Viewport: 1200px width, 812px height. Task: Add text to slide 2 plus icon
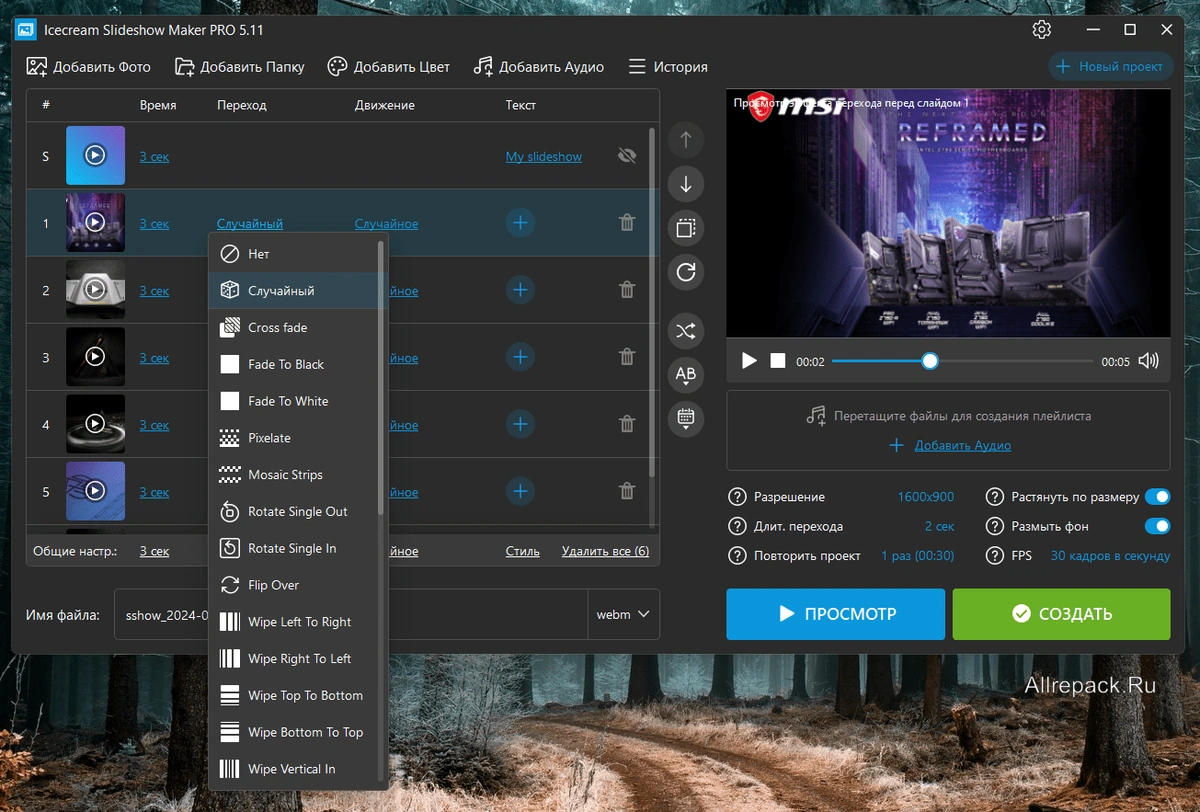(x=520, y=290)
